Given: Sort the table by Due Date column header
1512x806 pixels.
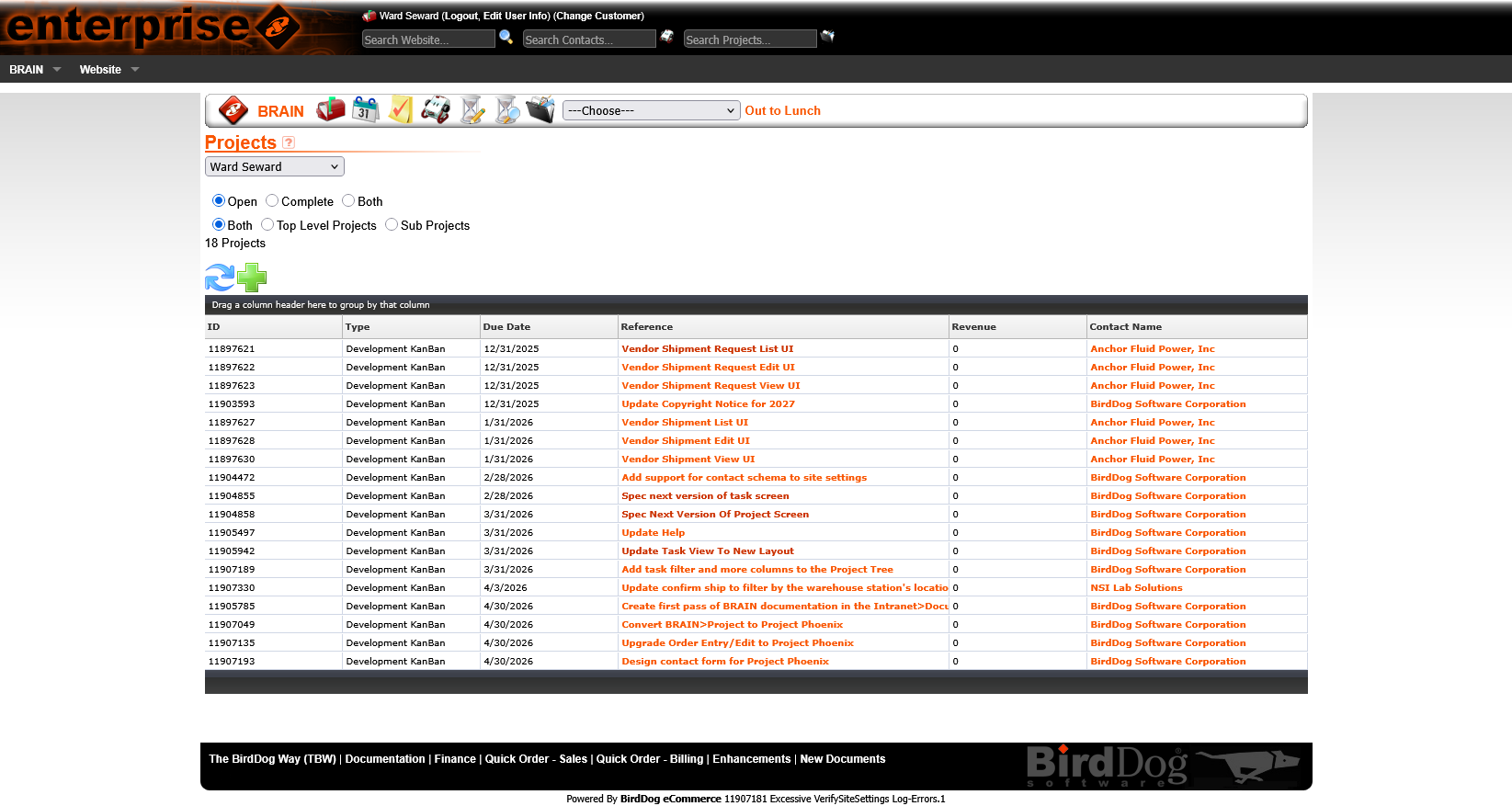Looking at the screenshot, I should coord(506,327).
